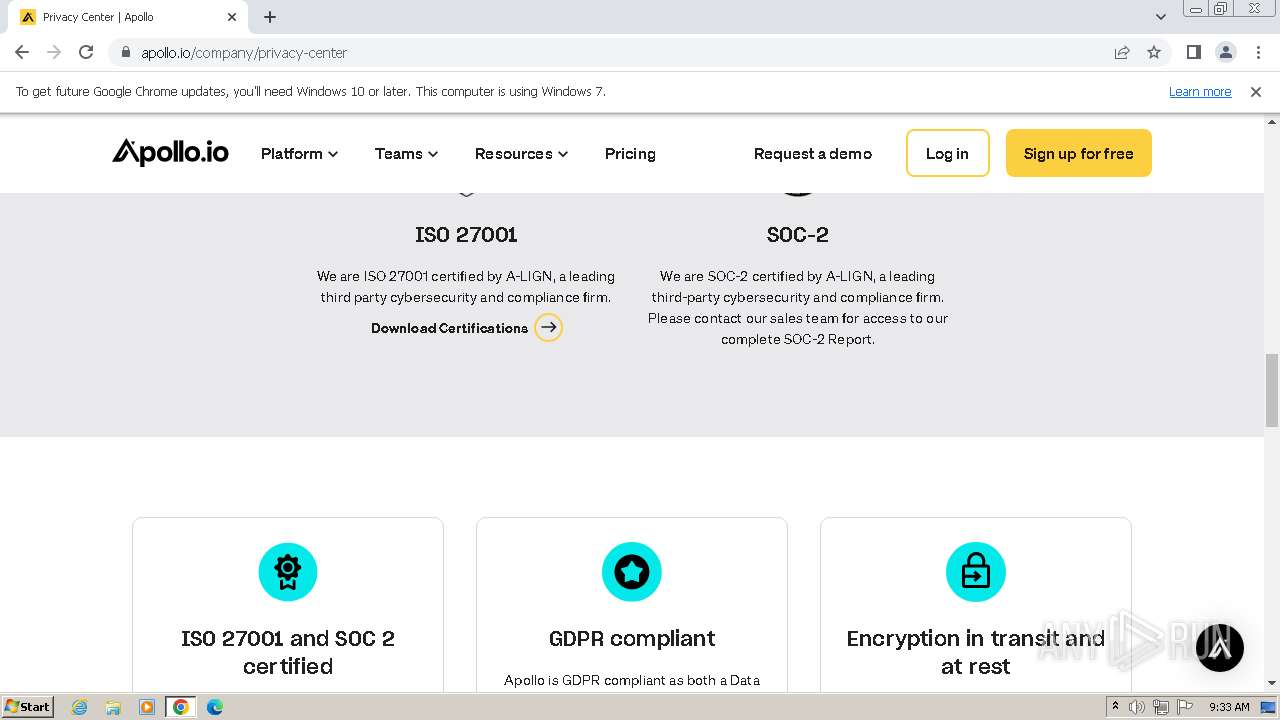
Task: Reload the current page
Action: pyautogui.click(x=86, y=52)
